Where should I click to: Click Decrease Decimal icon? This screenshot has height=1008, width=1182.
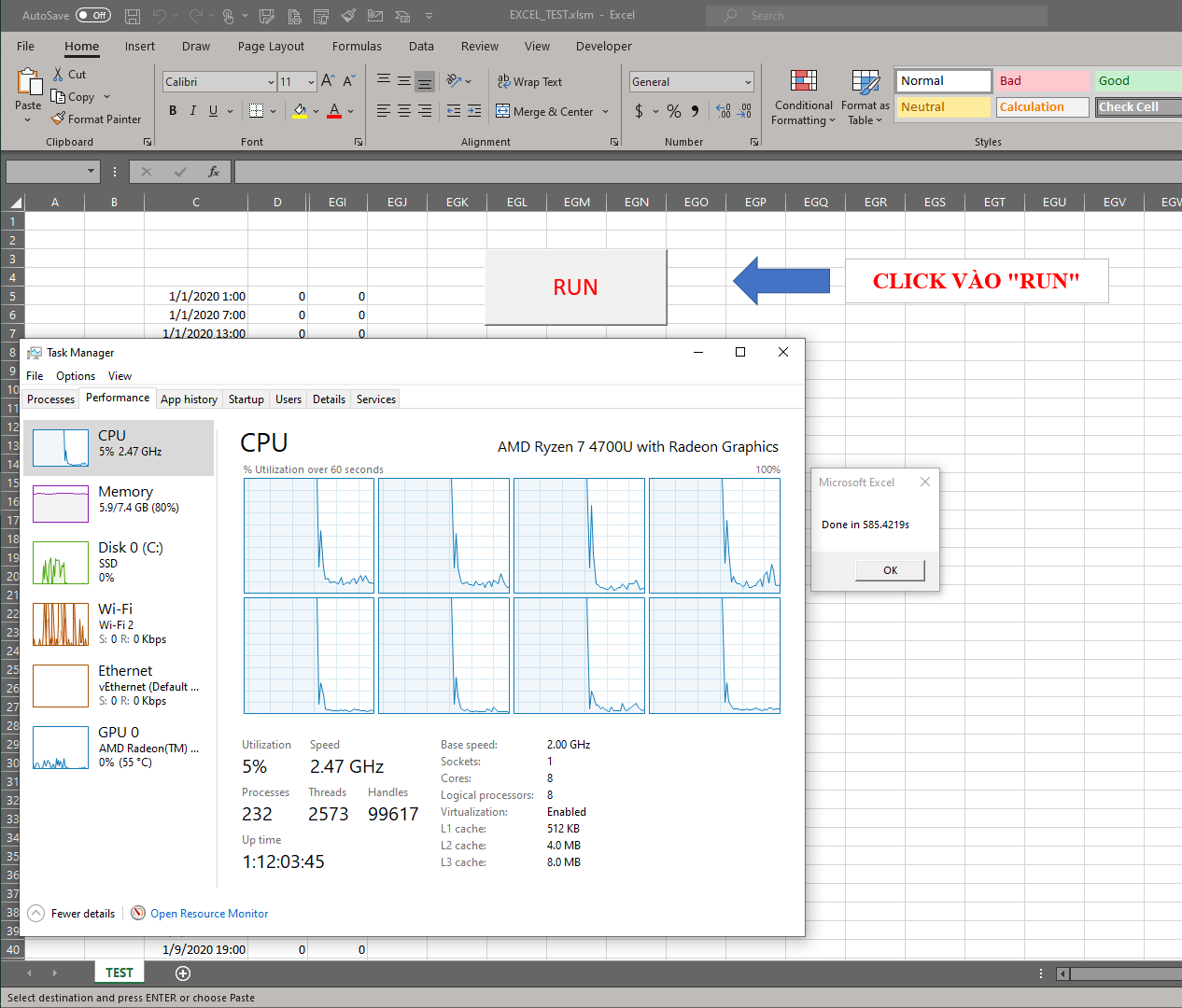point(744,110)
